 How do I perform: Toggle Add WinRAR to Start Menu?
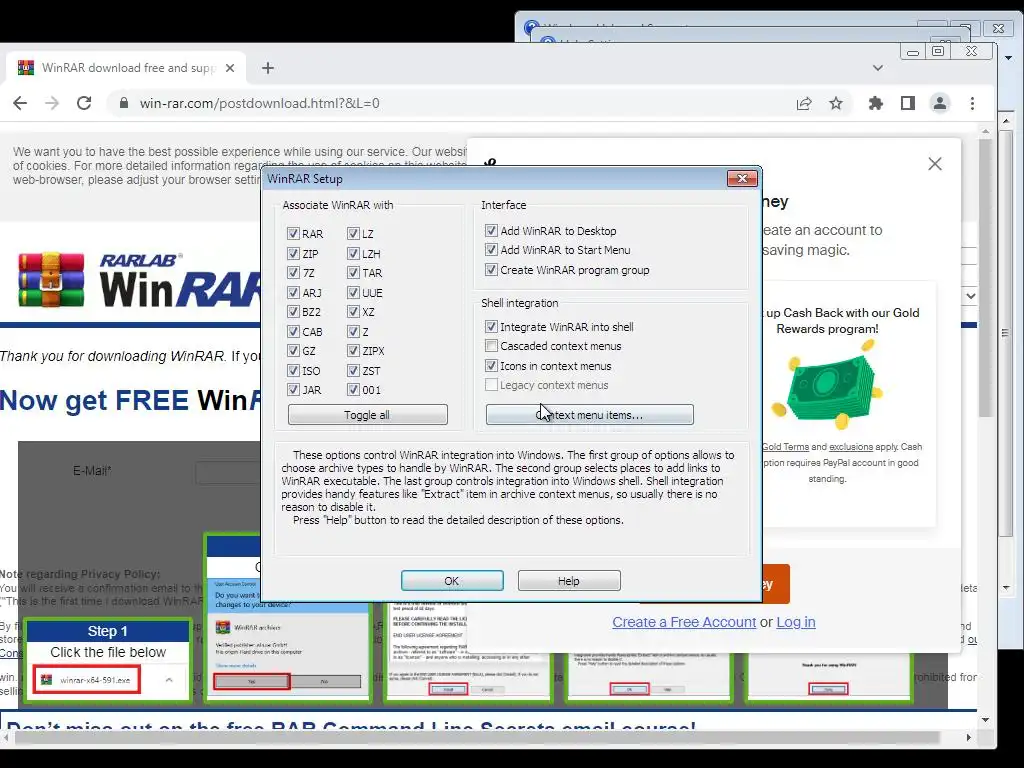[x=491, y=249]
